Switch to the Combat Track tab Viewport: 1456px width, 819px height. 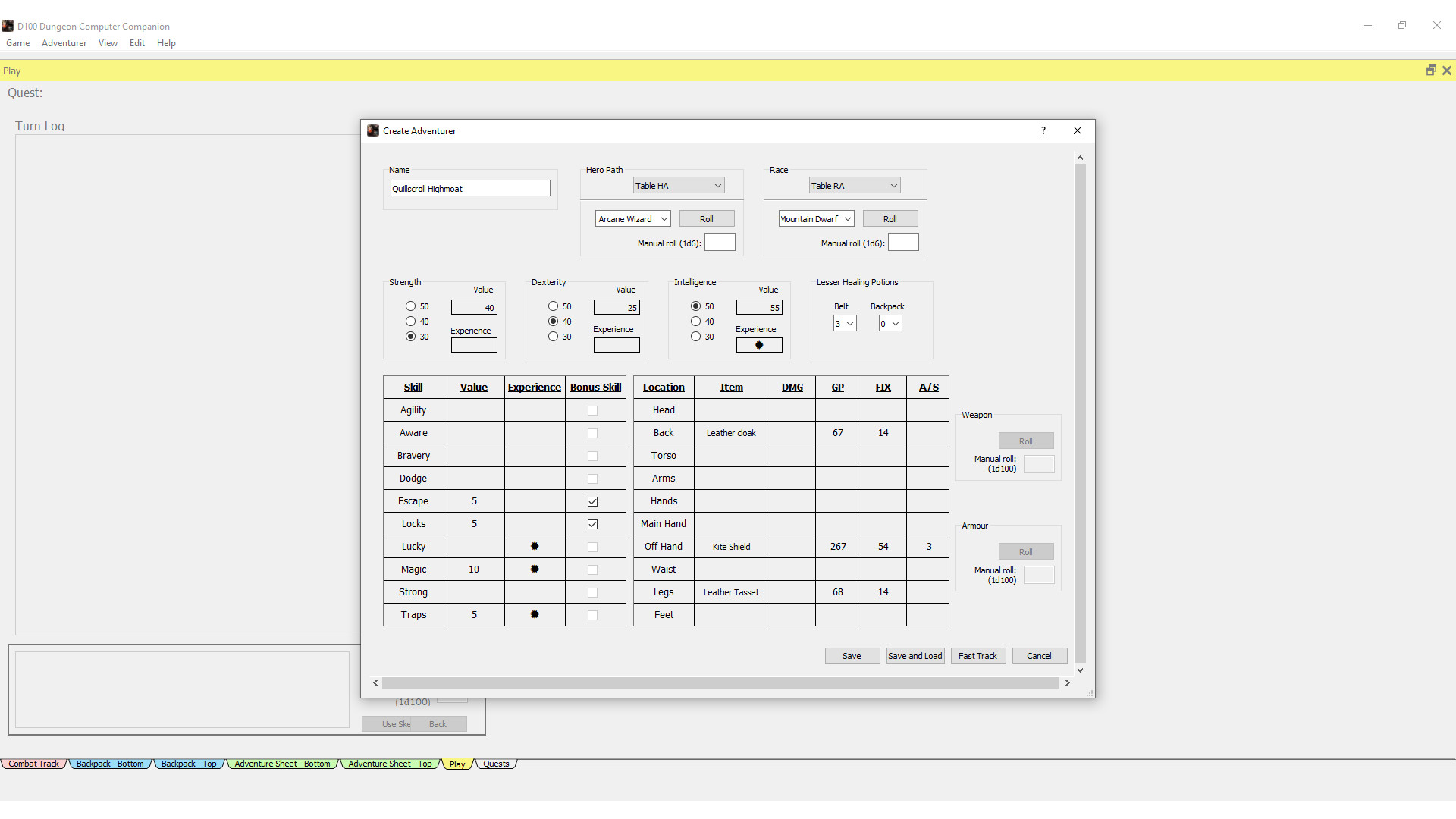(33, 764)
